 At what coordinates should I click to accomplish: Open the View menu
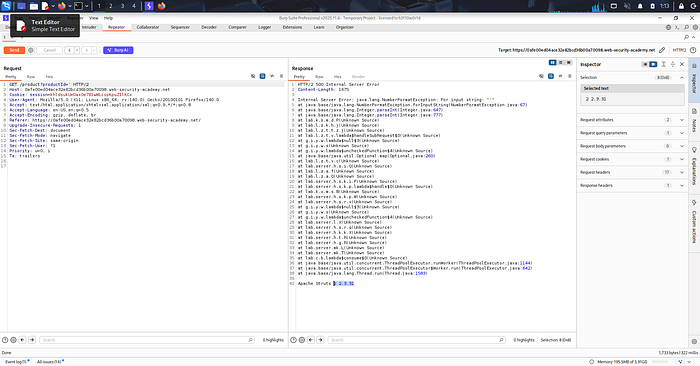(93, 18)
